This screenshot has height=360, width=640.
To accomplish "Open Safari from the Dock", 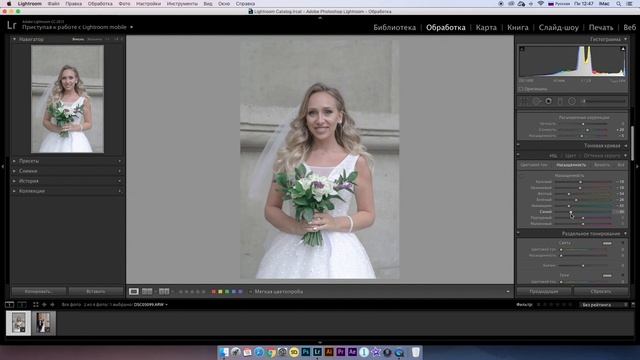I will [x=259, y=352].
